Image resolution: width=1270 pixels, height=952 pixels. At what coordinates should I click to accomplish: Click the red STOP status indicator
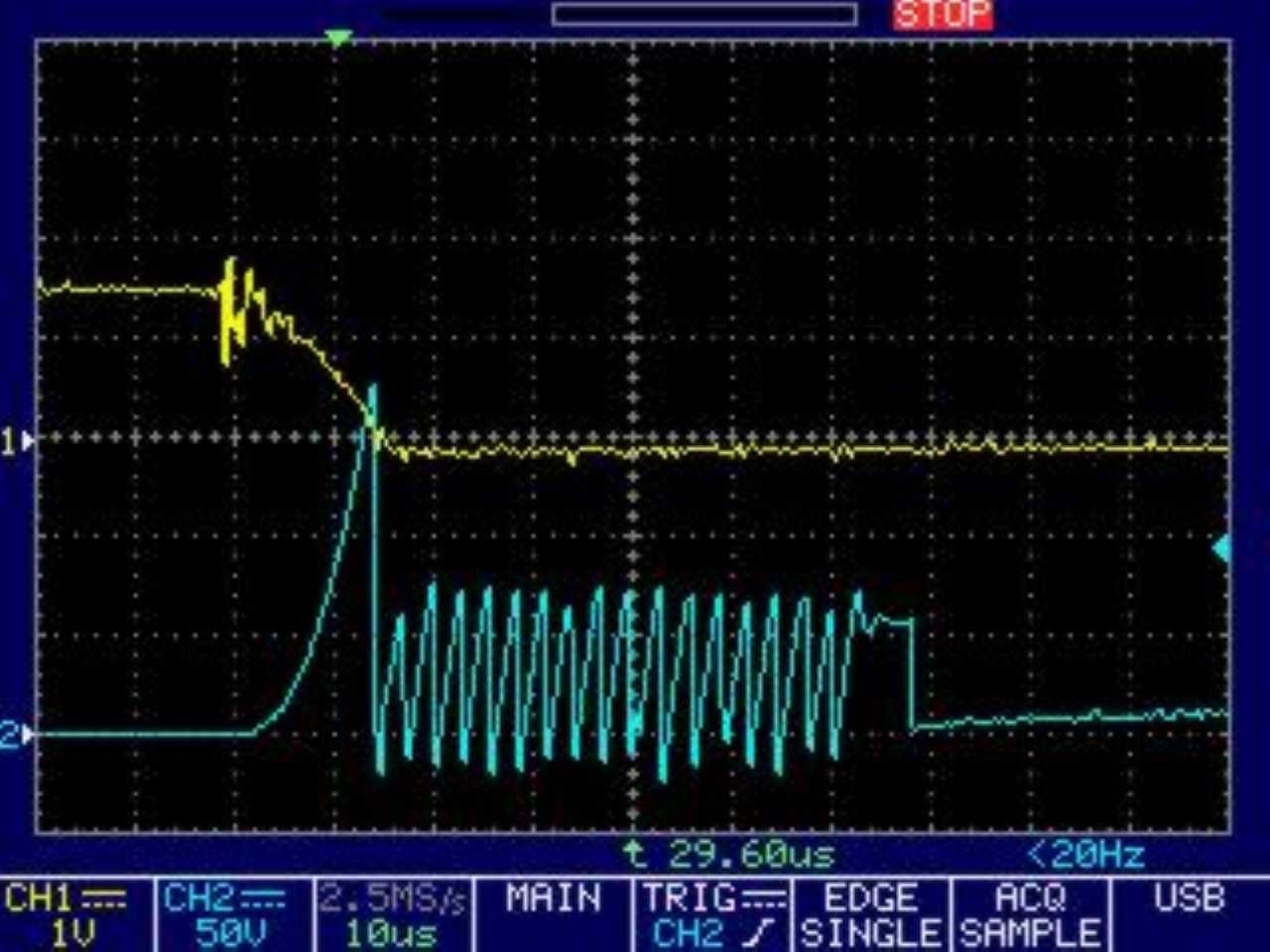[942, 15]
